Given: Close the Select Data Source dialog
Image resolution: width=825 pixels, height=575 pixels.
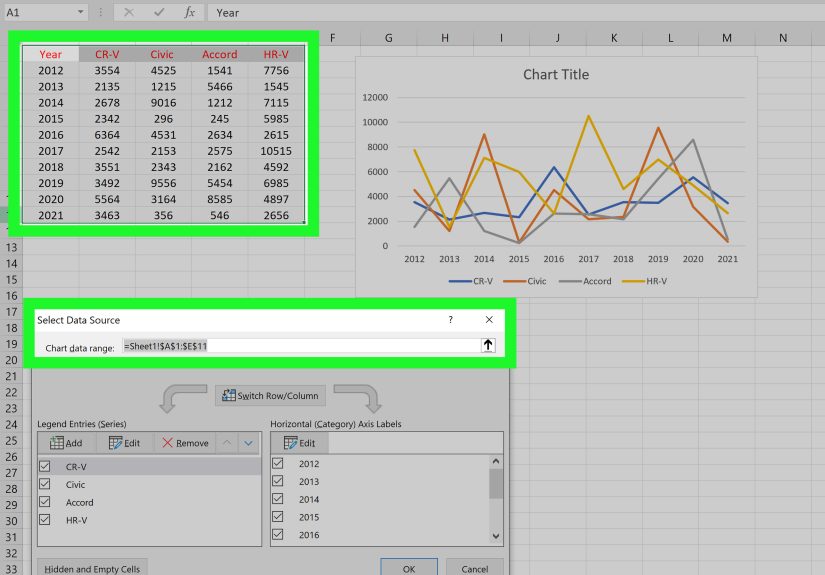Looking at the screenshot, I should pos(489,319).
